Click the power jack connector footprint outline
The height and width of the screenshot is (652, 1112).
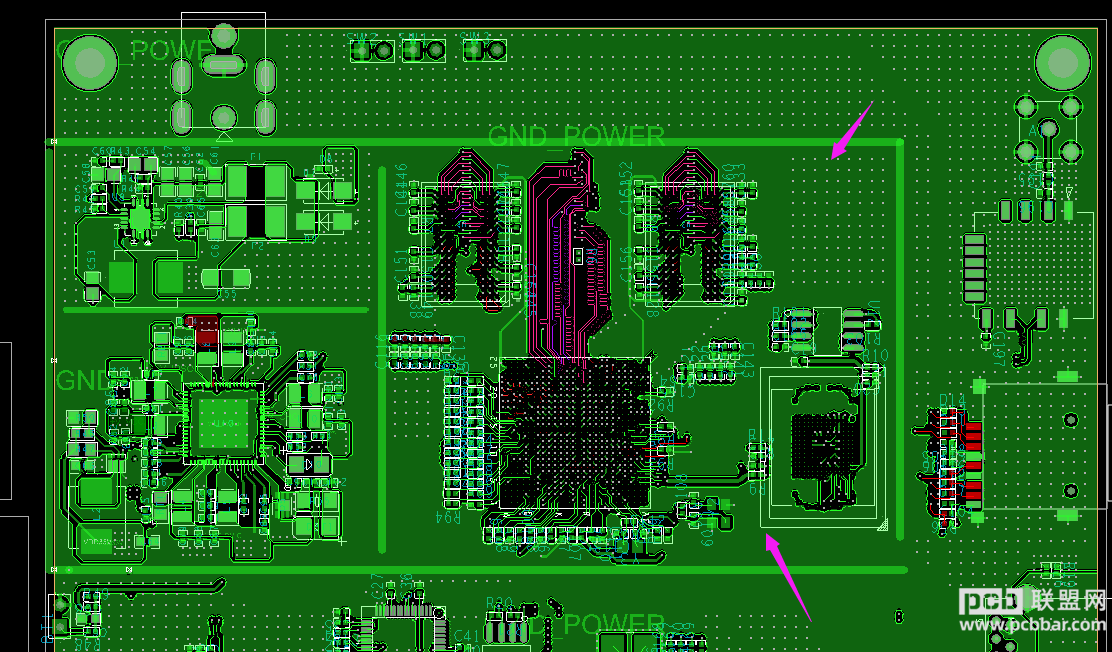point(223,73)
